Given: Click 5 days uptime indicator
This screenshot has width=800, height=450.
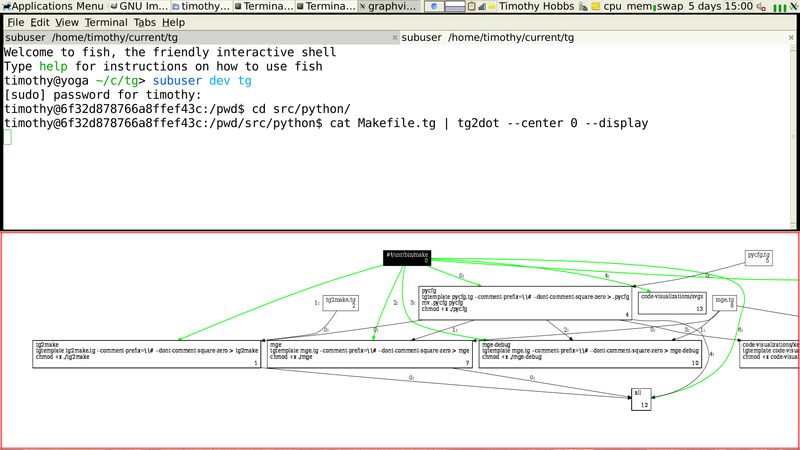Looking at the screenshot, I should [705, 6].
